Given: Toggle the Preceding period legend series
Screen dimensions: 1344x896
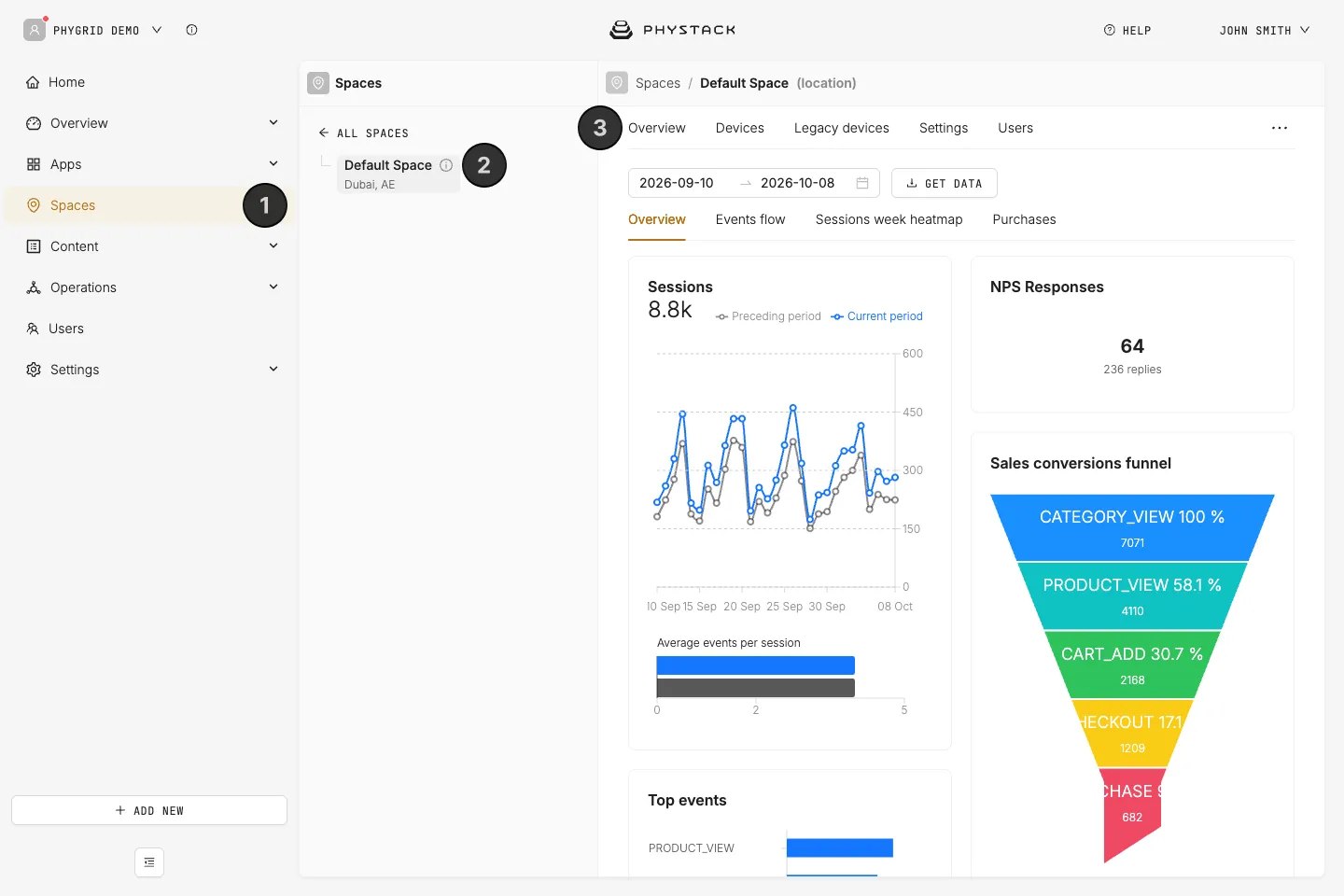Looking at the screenshot, I should 768,316.
